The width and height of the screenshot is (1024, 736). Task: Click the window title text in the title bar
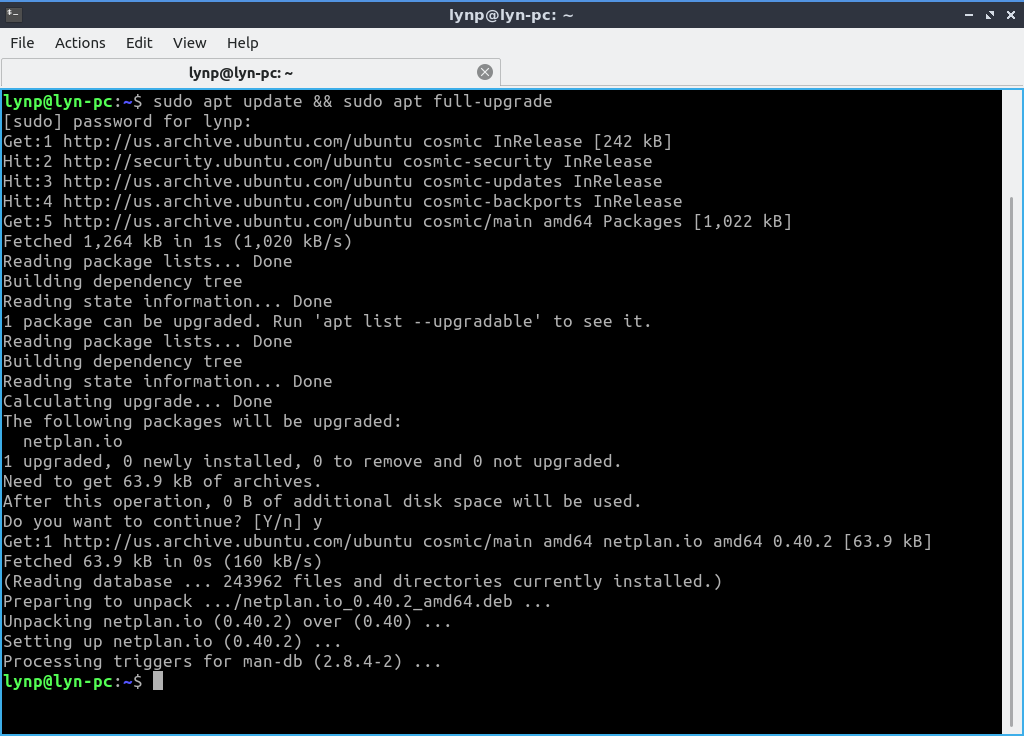pos(511,15)
